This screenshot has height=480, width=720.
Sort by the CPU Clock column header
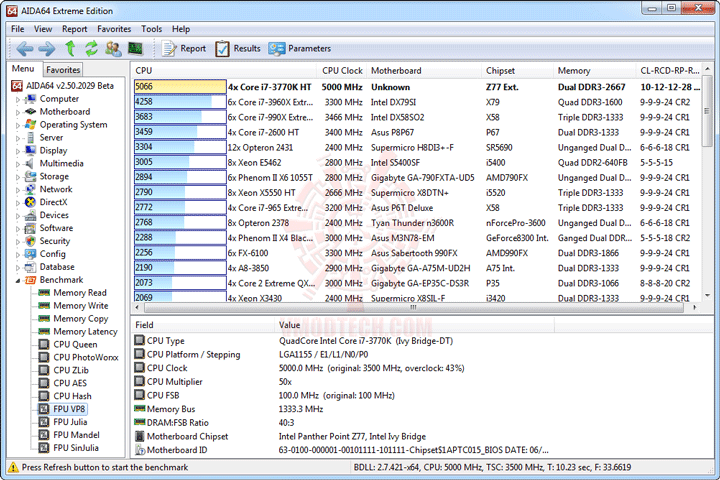[x=342, y=71]
